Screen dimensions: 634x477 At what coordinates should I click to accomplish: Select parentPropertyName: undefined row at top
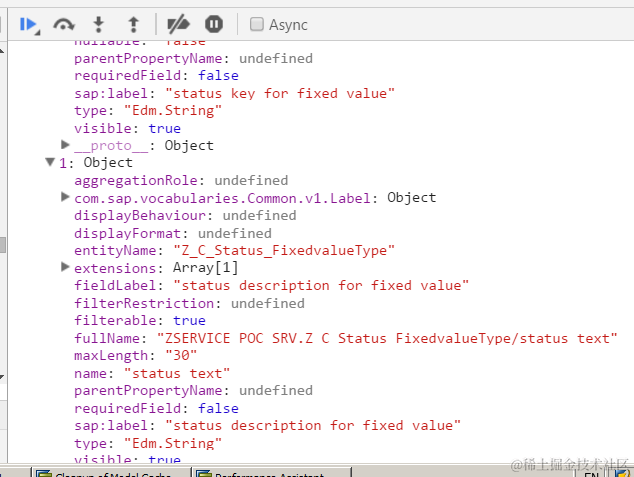click(x=193, y=58)
